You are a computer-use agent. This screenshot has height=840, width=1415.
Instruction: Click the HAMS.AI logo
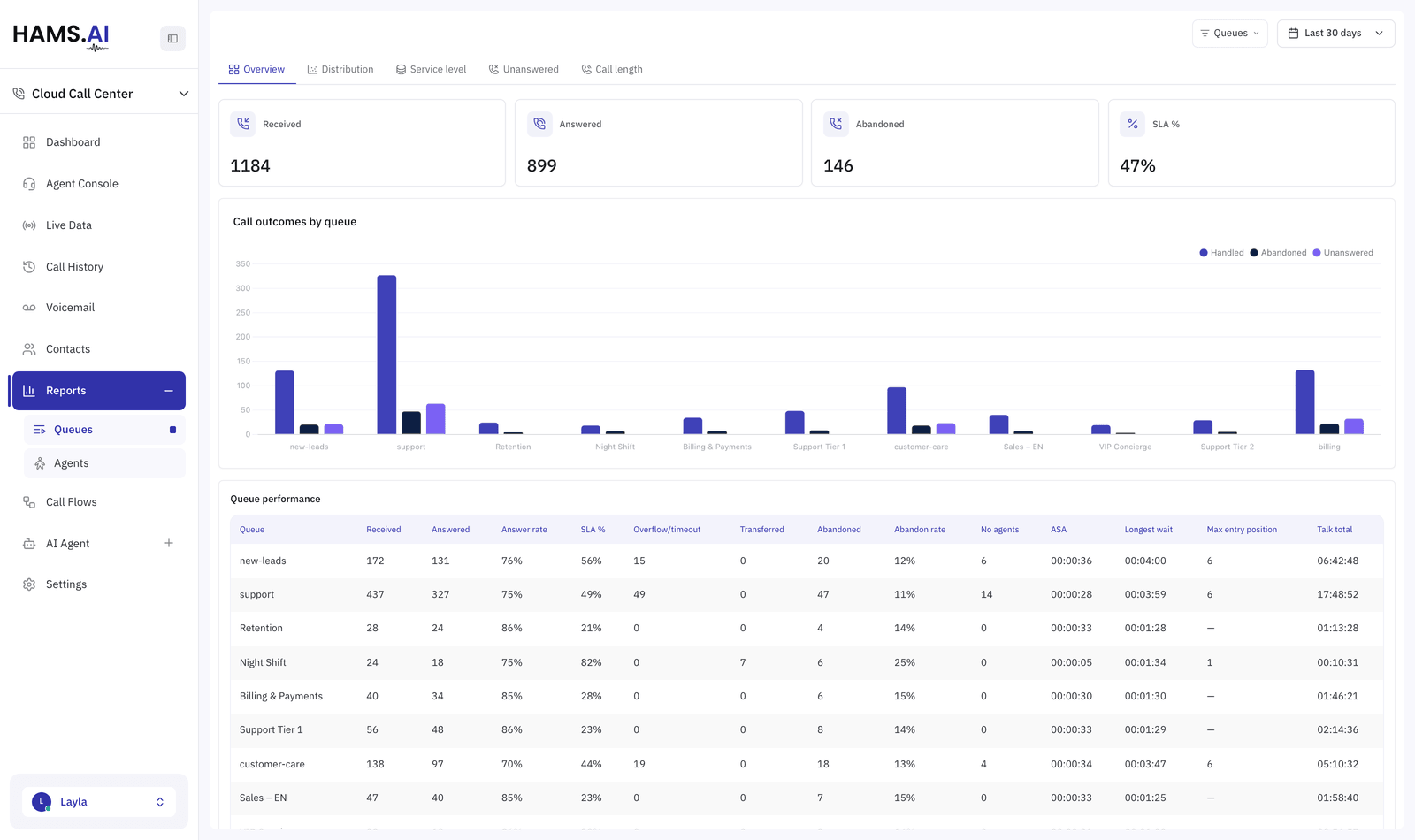click(61, 37)
